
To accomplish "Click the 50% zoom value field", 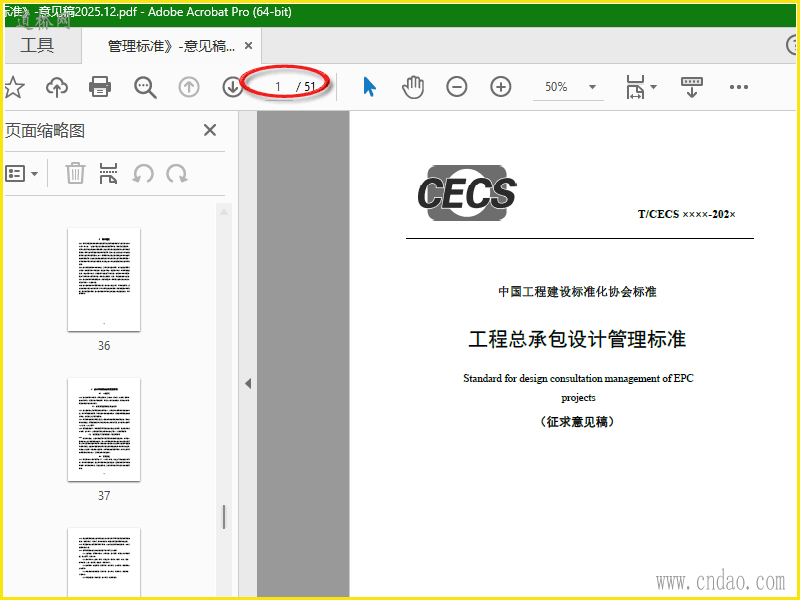I will [x=557, y=87].
